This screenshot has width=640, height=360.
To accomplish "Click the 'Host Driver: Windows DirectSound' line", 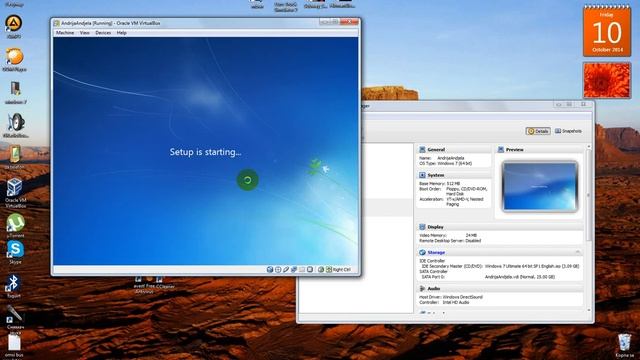I will pyautogui.click(x=451, y=297).
